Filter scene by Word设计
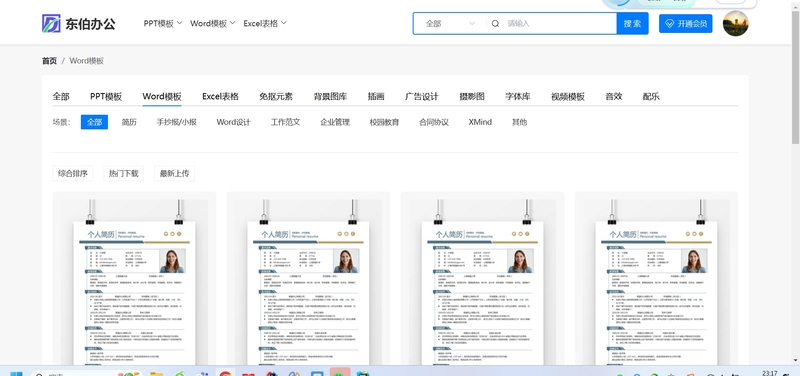 pos(234,122)
